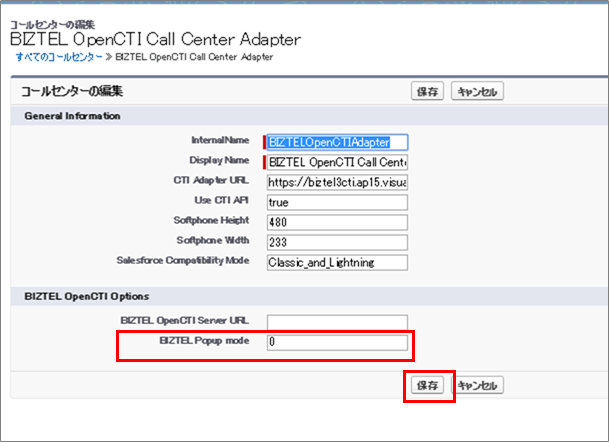Click the Softphone Height label
This screenshot has height=442, width=609.
(211, 221)
